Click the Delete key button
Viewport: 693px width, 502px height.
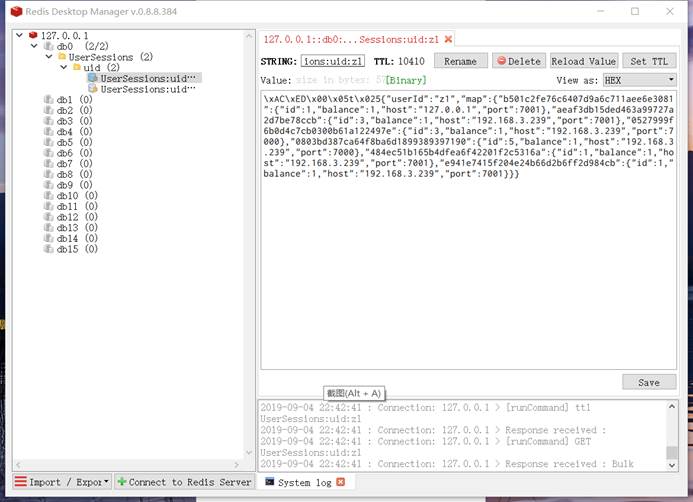pyautogui.click(x=519, y=61)
